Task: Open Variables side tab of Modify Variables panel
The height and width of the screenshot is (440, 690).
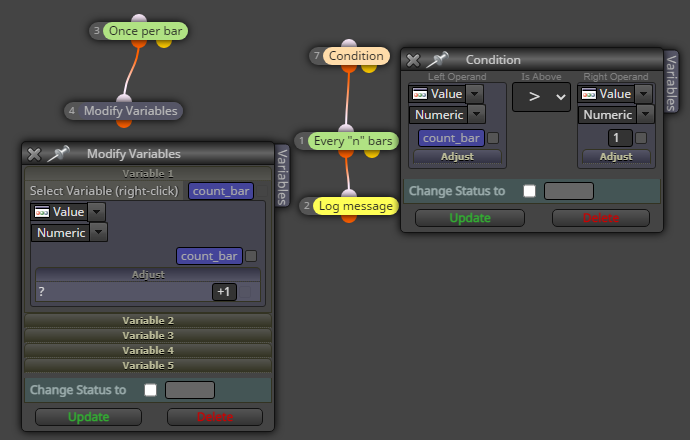Action: tap(282, 176)
